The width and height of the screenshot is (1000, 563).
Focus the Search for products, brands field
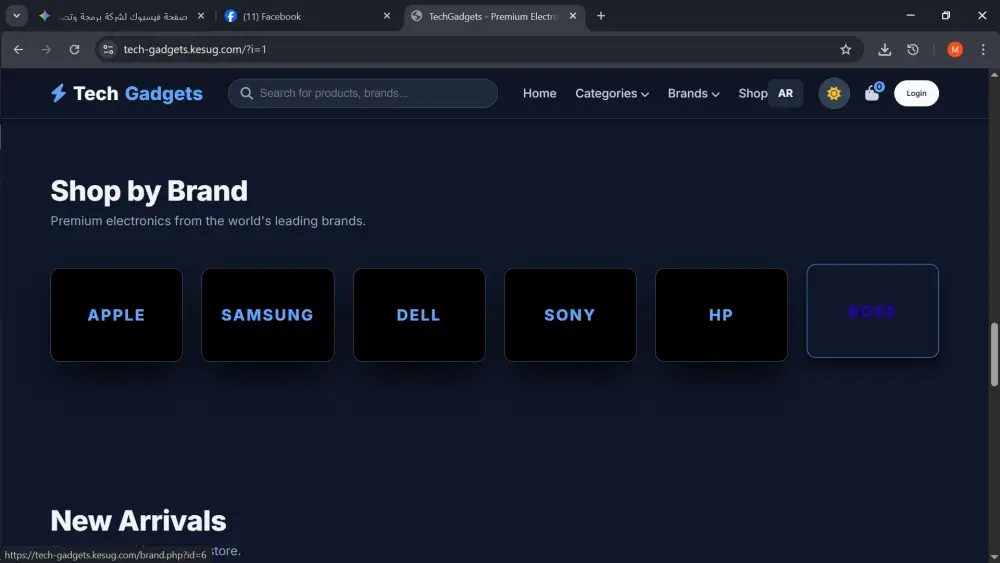pyautogui.click(x=362, y=93)
